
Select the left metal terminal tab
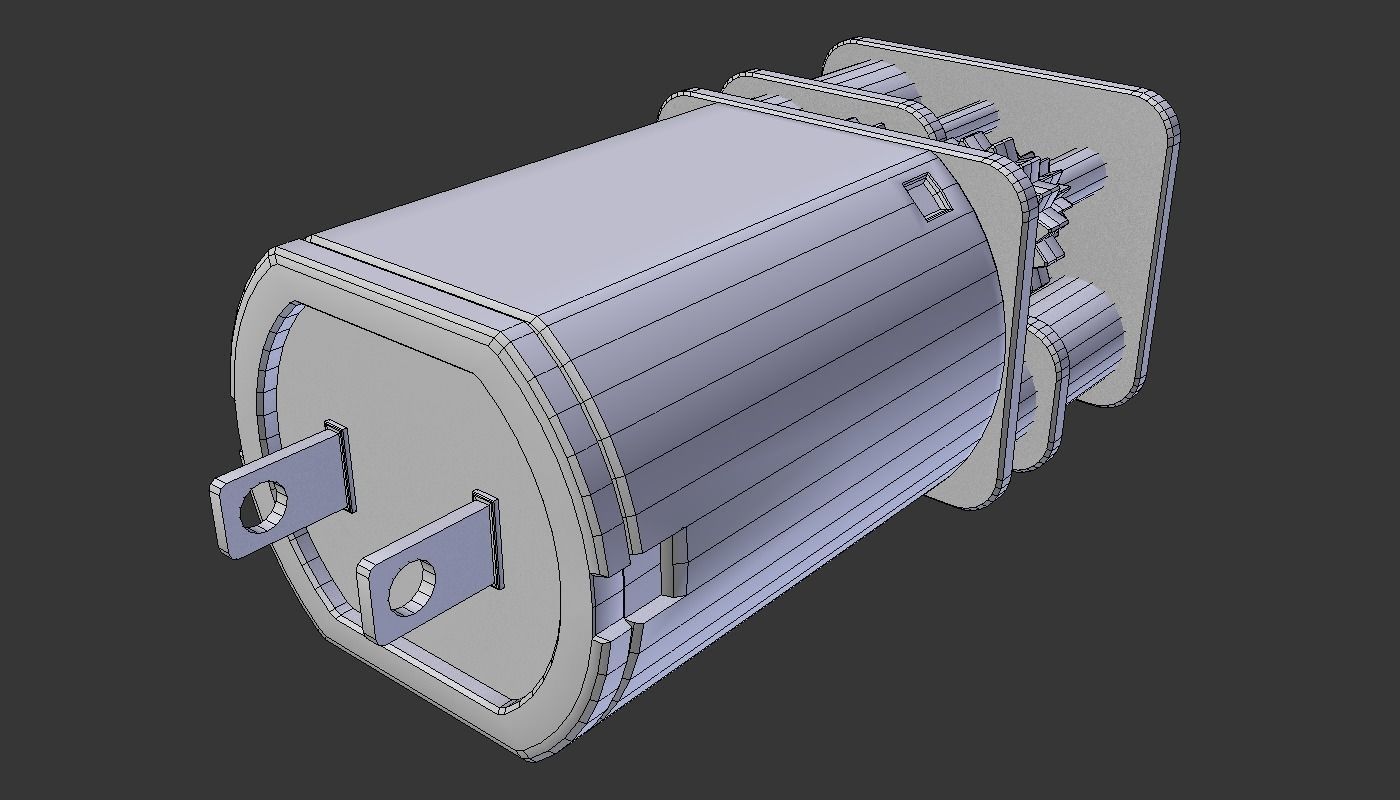tap(281, 490)
